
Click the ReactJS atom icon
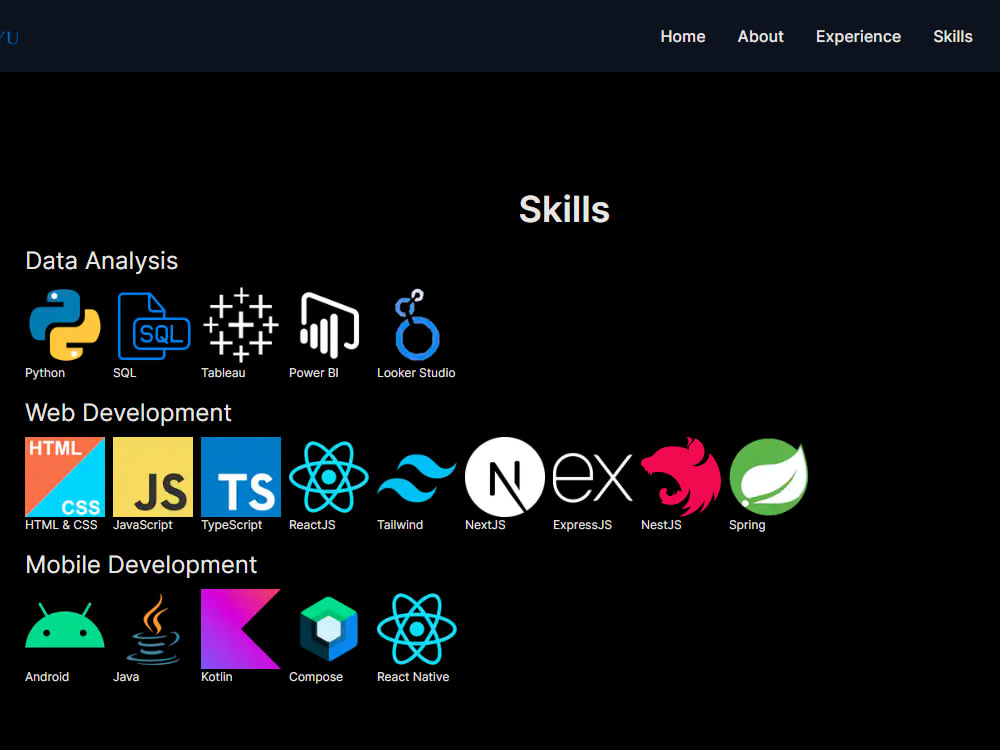[x=329, y=477]
